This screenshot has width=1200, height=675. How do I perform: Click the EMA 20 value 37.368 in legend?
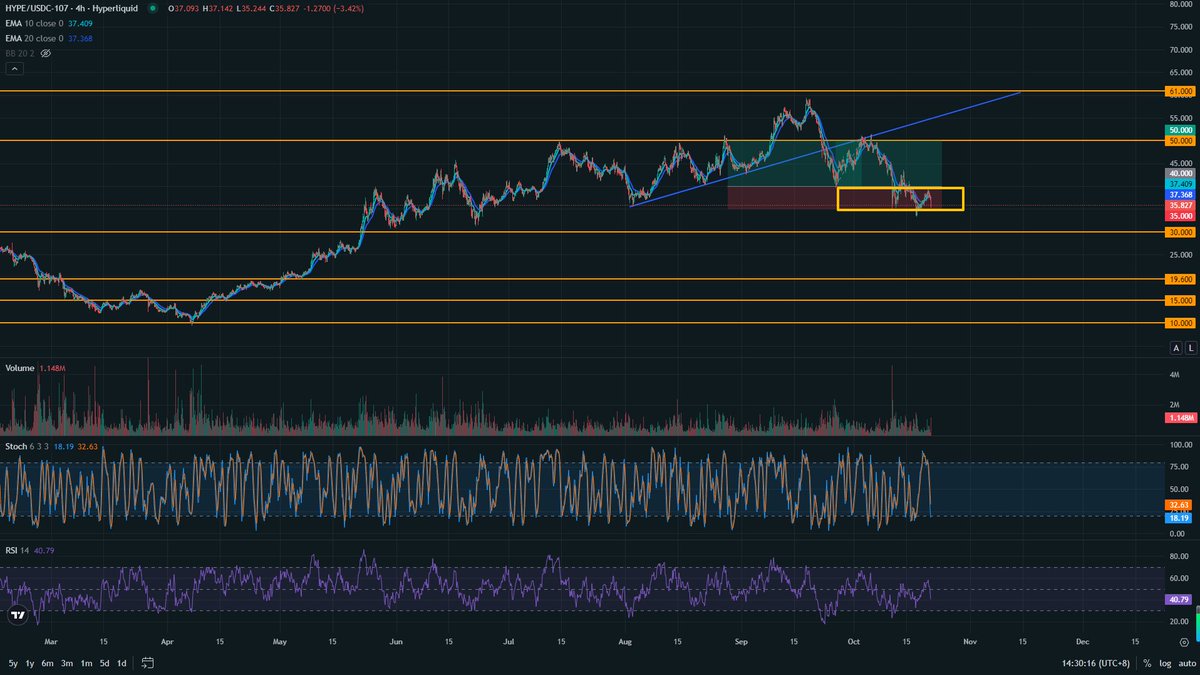click(82, 38)
